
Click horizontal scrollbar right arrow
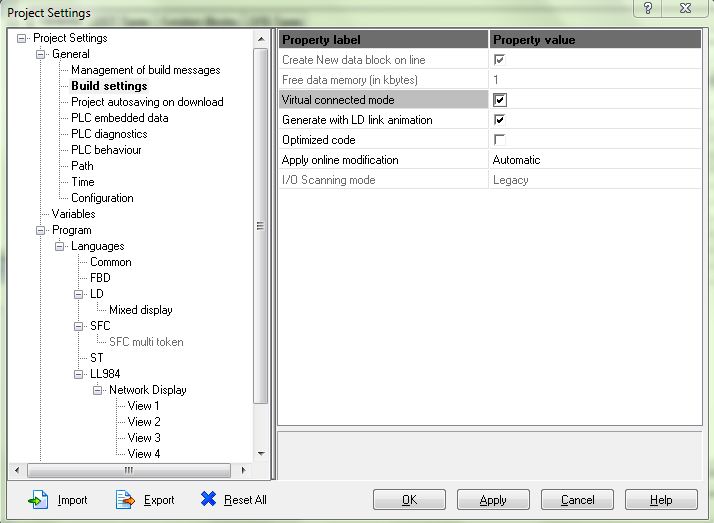point(244,470)
